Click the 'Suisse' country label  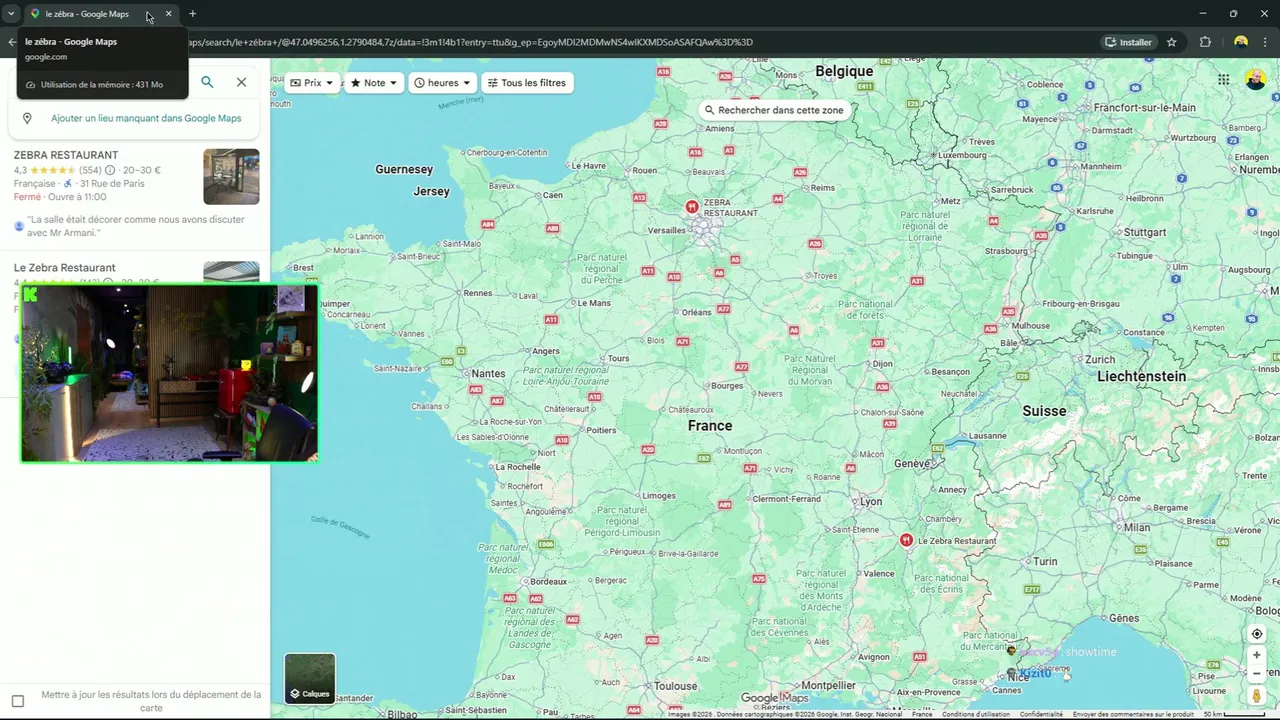coord(1044,411)
